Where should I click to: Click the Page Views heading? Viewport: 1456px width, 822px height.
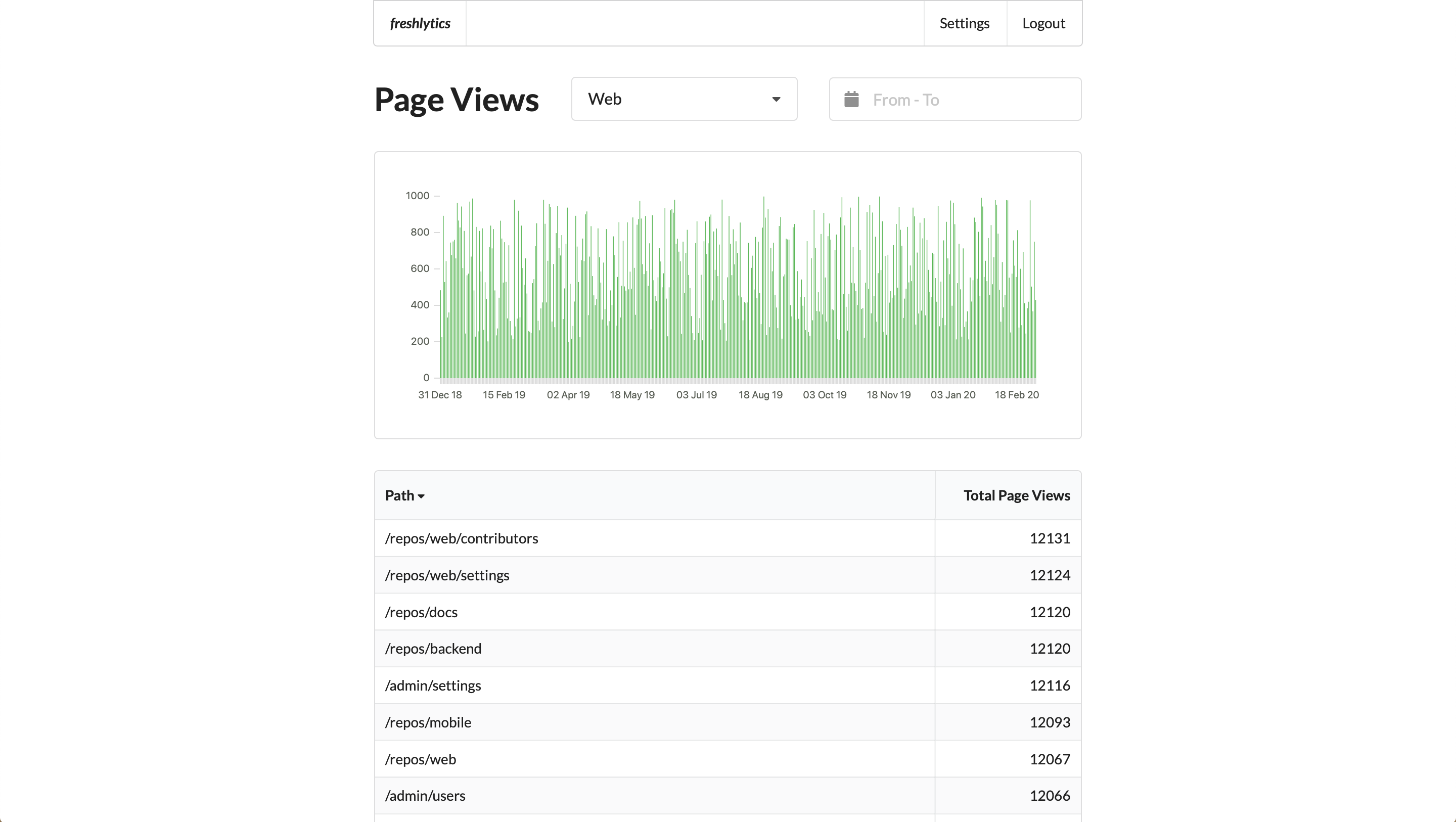456,100
